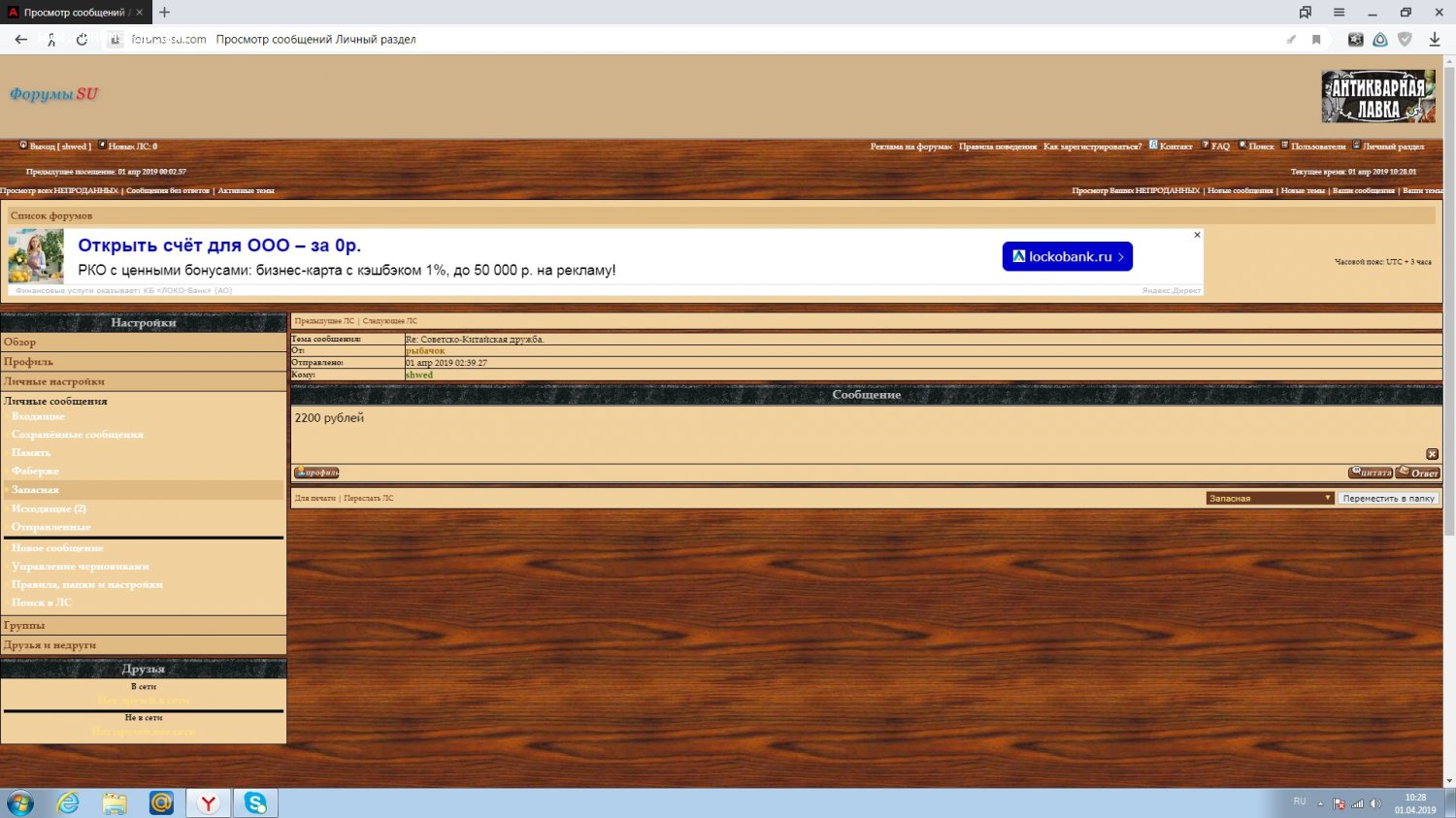Reload the page with the refresh icon
This screenshot has width=1456, height=818.
tap(82, 40)
